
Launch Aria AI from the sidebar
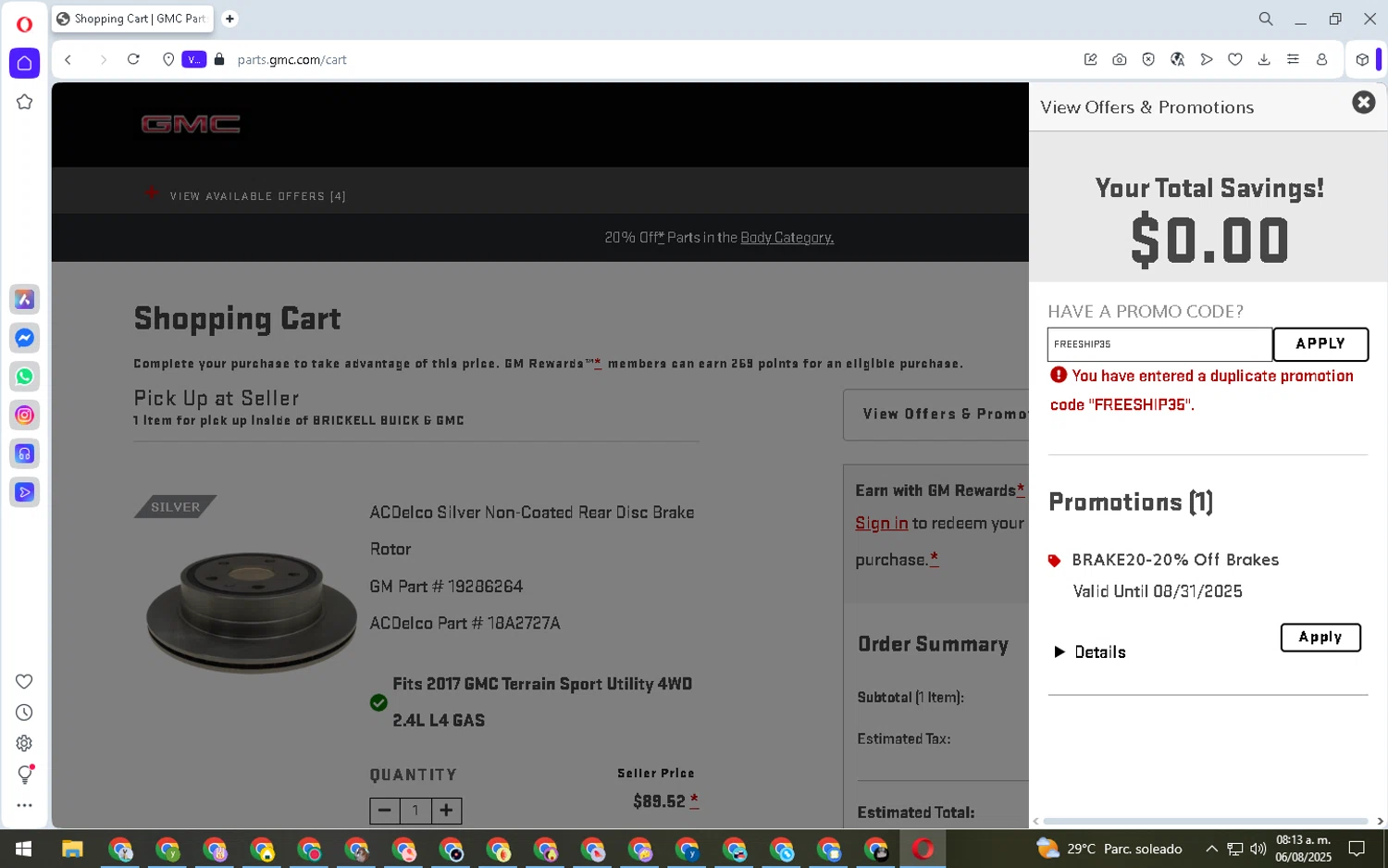[24, 299]
